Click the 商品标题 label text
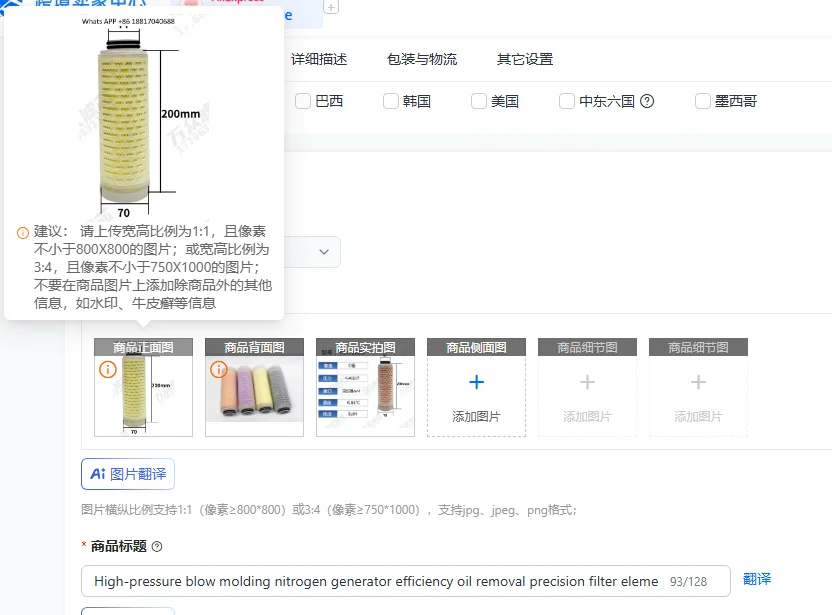The width and height of the screenshot is (832, 615). (118, 546)
